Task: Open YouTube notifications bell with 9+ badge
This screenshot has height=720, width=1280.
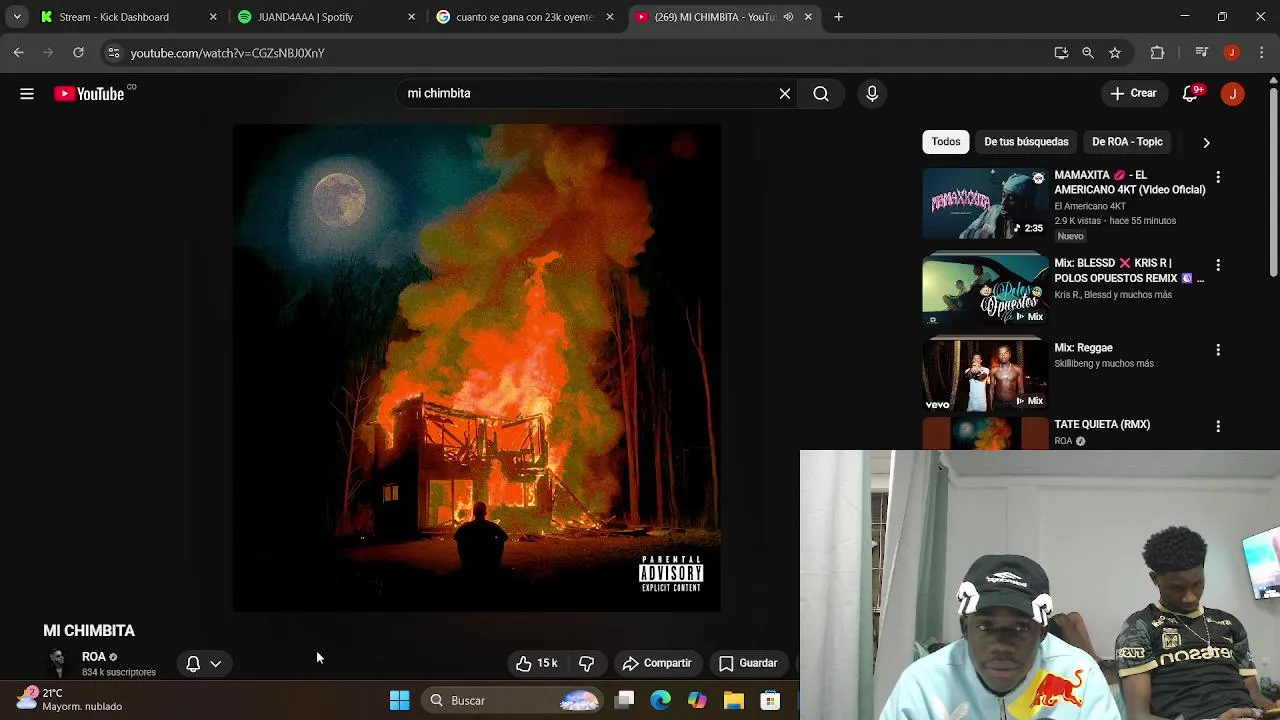Action: (x=1191, y=94)
